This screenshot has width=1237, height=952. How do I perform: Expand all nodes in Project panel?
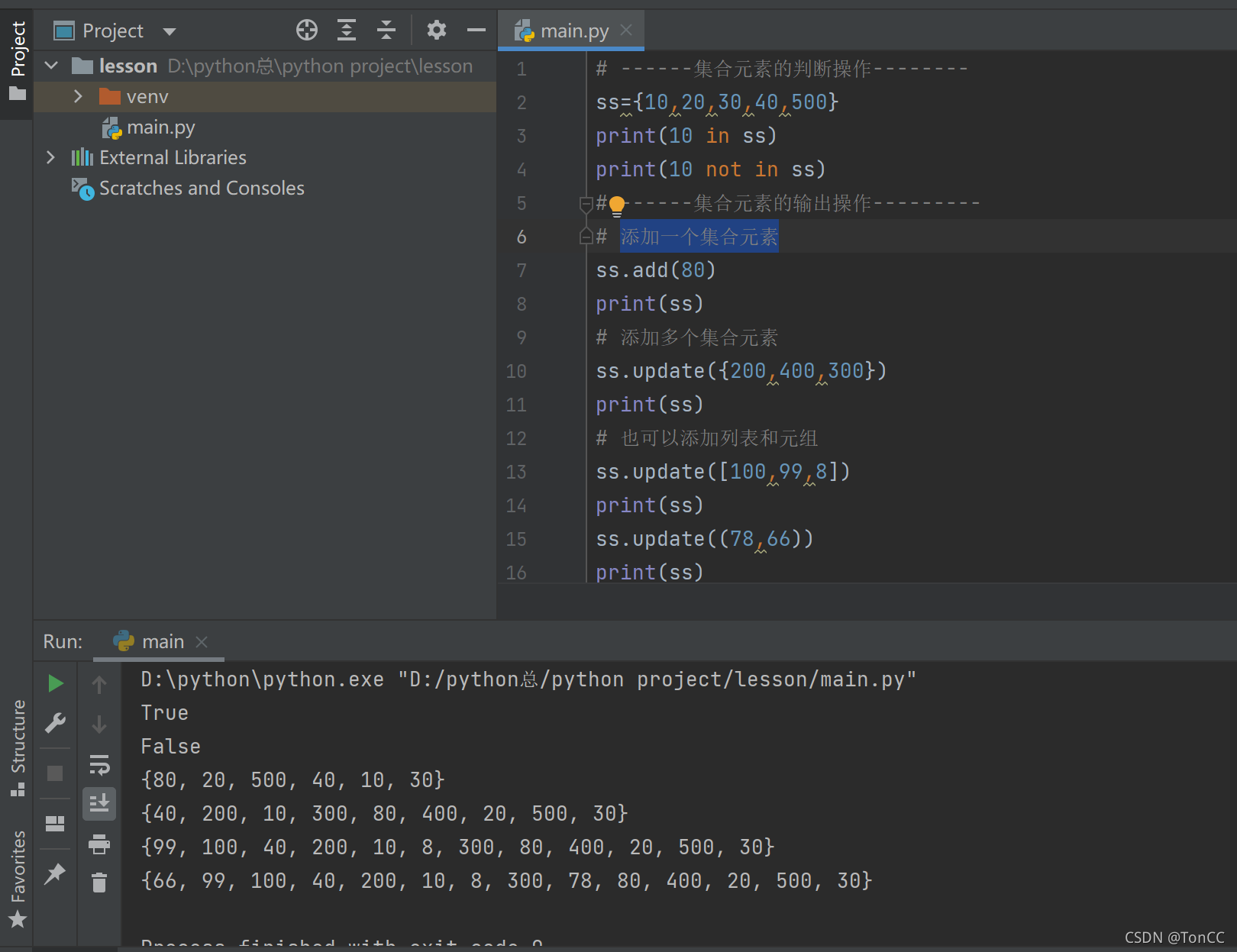pyautogui.click(x=347, y=31)
